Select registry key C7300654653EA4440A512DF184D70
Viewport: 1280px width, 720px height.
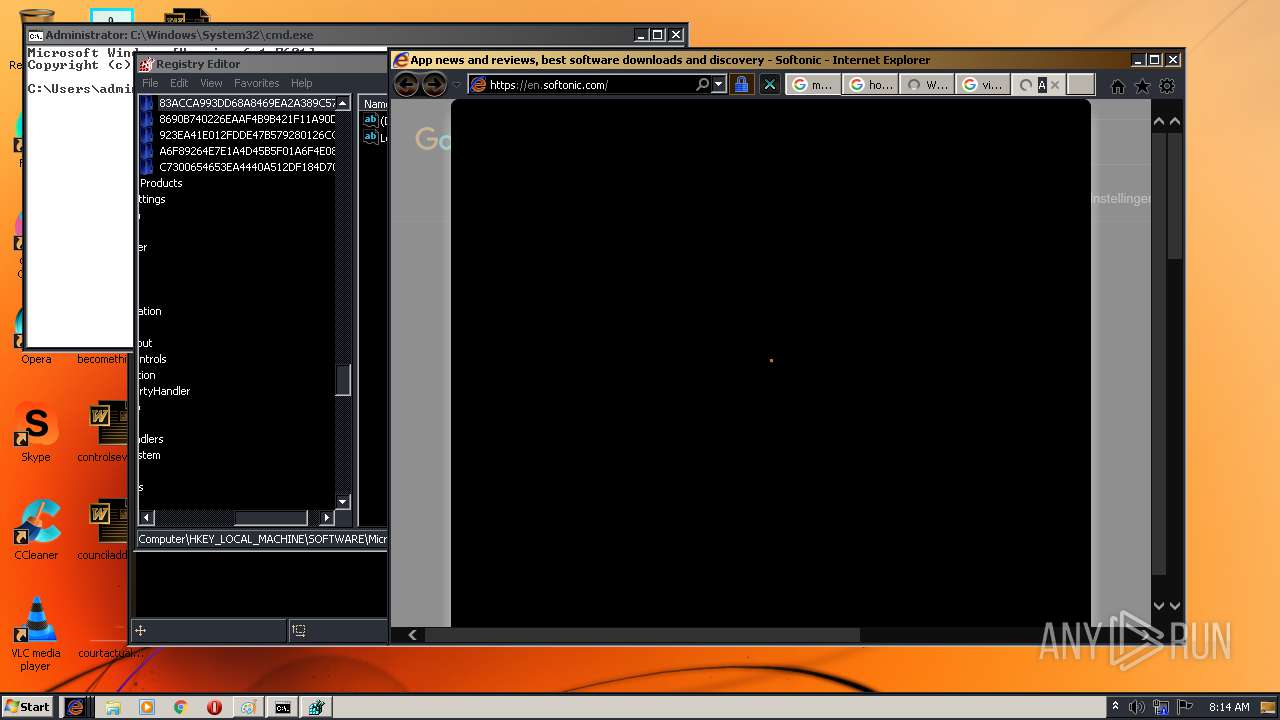pyautogui.click(x=247, y=167)
